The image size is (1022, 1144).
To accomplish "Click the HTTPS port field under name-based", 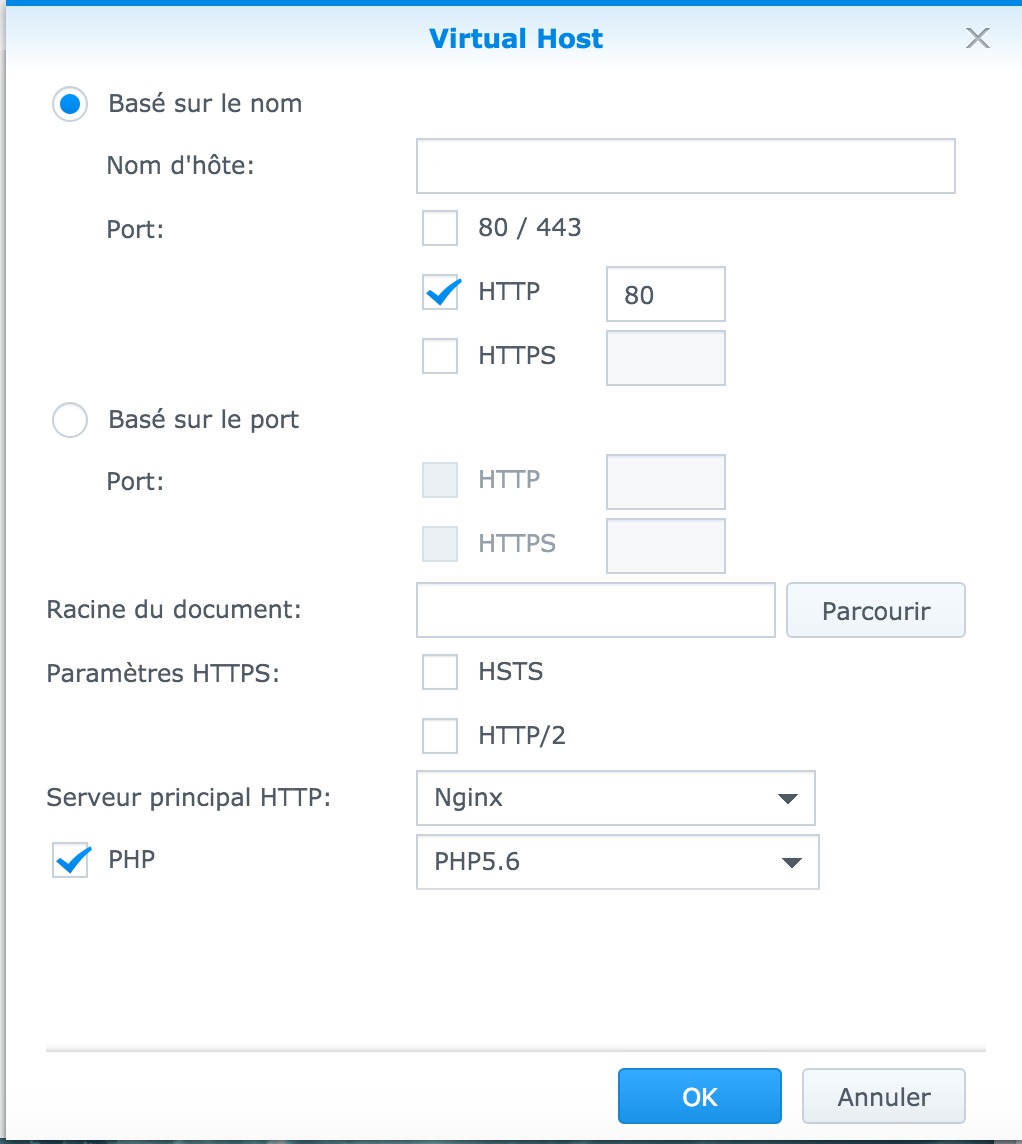I will point(666,358).
